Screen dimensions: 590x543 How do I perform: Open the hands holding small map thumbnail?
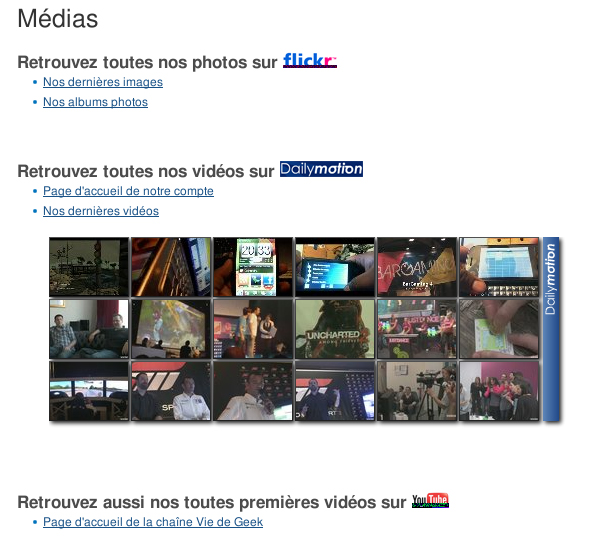tap(499, 329)
